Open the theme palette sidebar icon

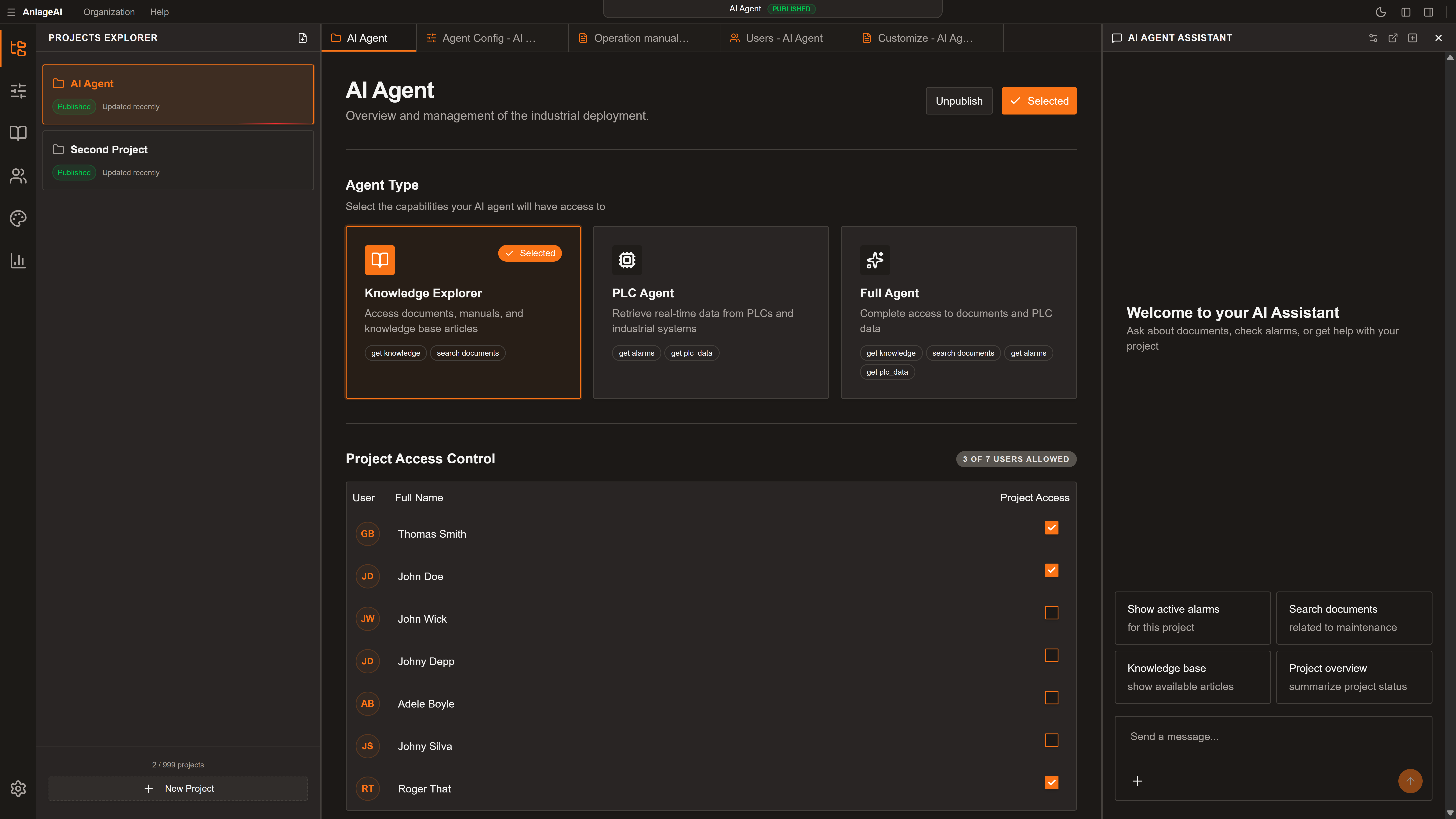coord(18,218)
